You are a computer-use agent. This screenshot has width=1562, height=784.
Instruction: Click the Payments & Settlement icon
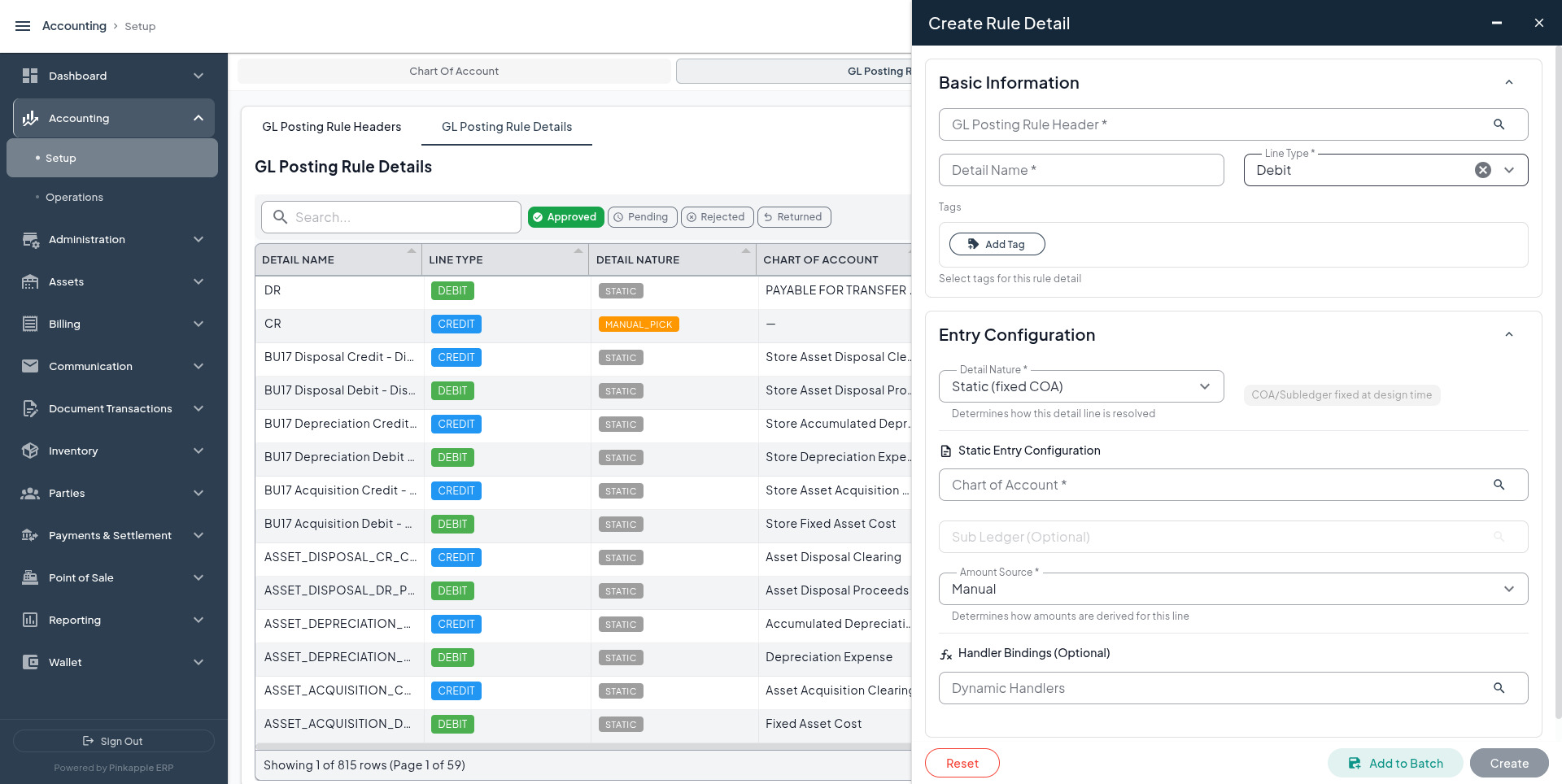click(x=30, y=536)
